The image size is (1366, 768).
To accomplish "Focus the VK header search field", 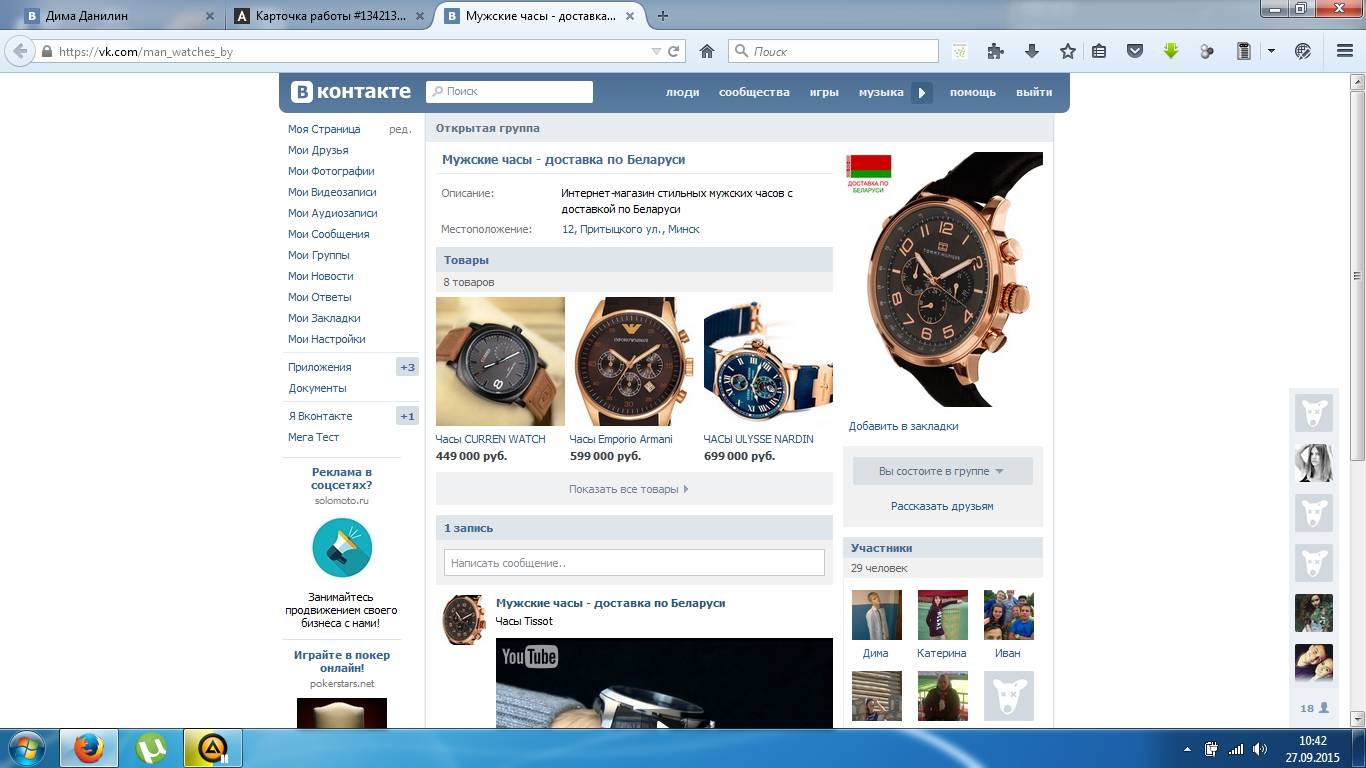I will tap(509, 92).
